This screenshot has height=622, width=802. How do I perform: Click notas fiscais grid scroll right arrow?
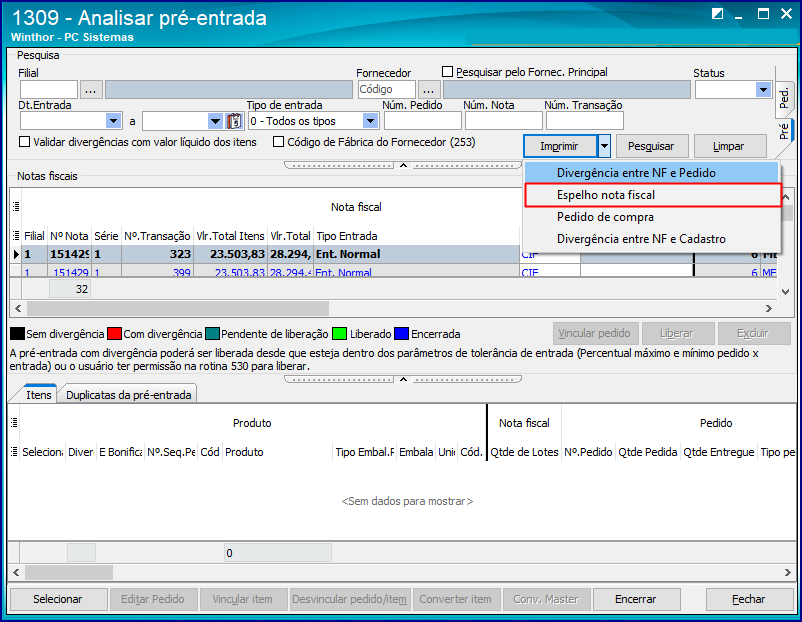(x=769, y=308)
